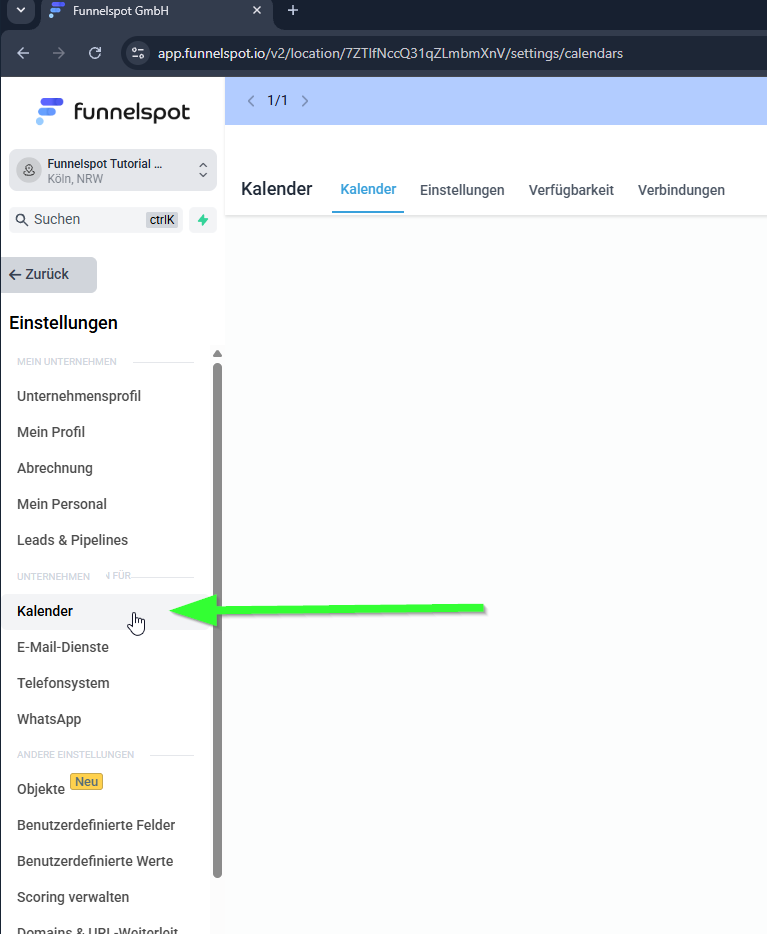Viewport: 767px width, 934px height.
Task: Click the Einstellungen sidebar heading
Action: (63, 323)
